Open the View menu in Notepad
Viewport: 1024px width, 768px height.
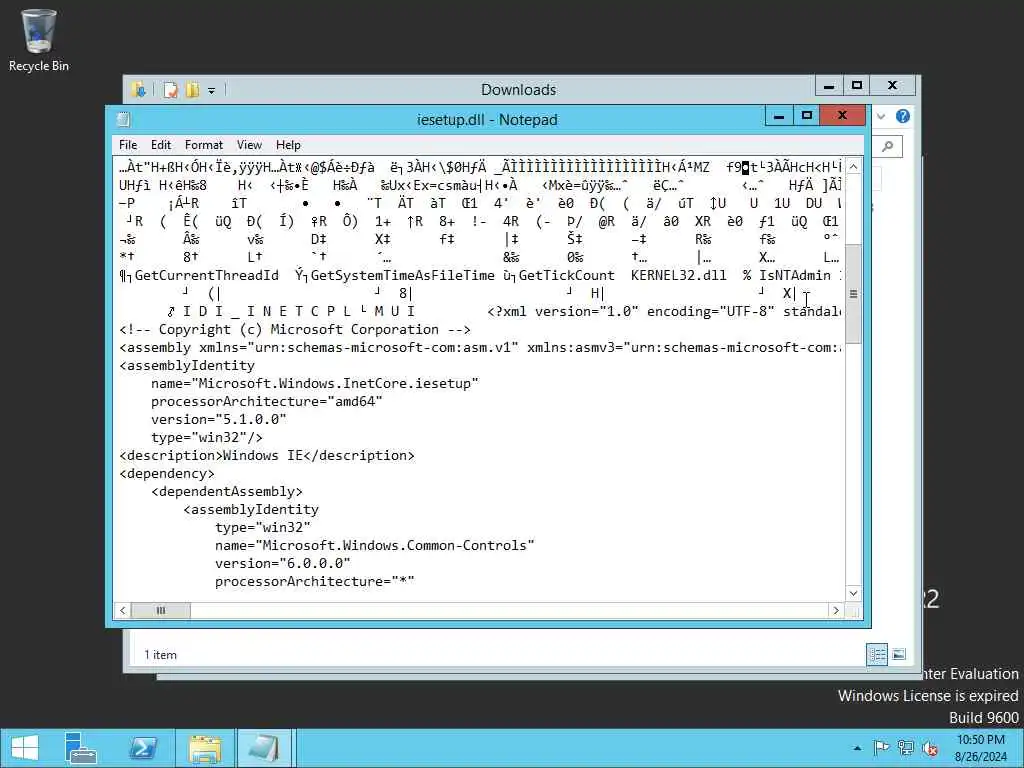pyautogui.click(x=249, y=145)
